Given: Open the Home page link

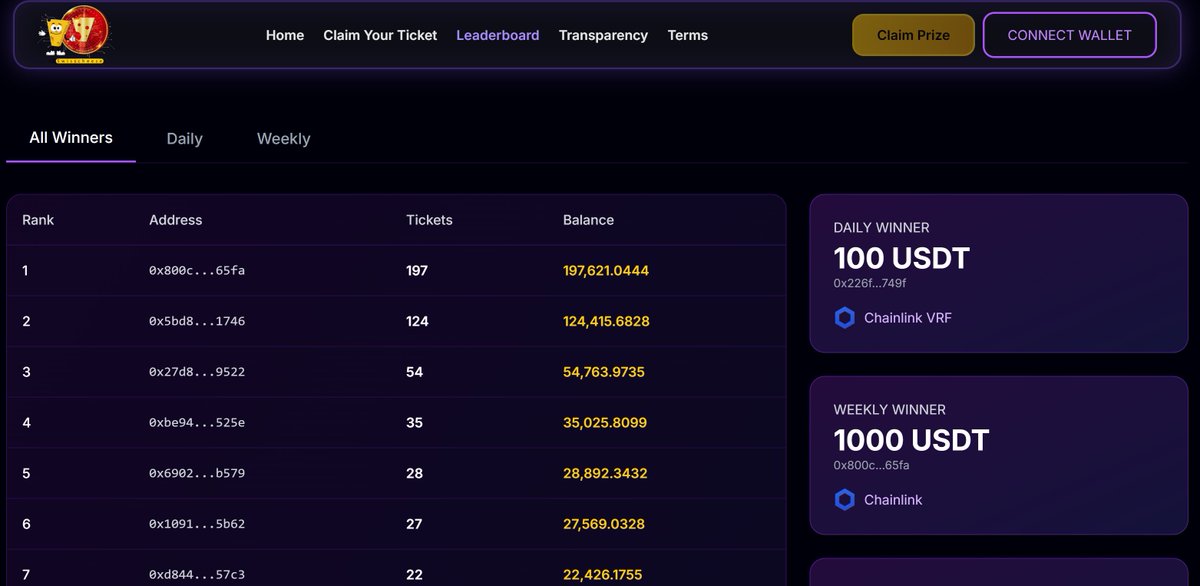Looking at the screenshot, I should (285, 35).
